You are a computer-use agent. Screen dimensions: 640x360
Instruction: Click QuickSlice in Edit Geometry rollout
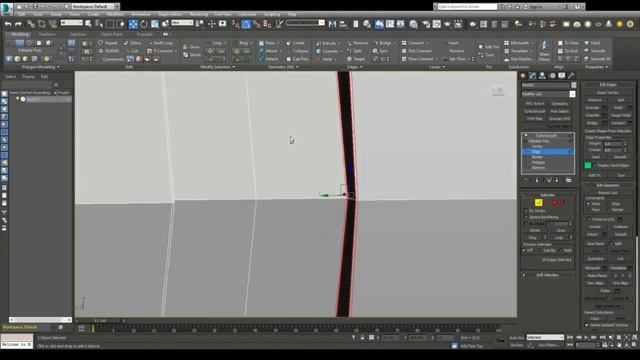(x=595, y=259)
